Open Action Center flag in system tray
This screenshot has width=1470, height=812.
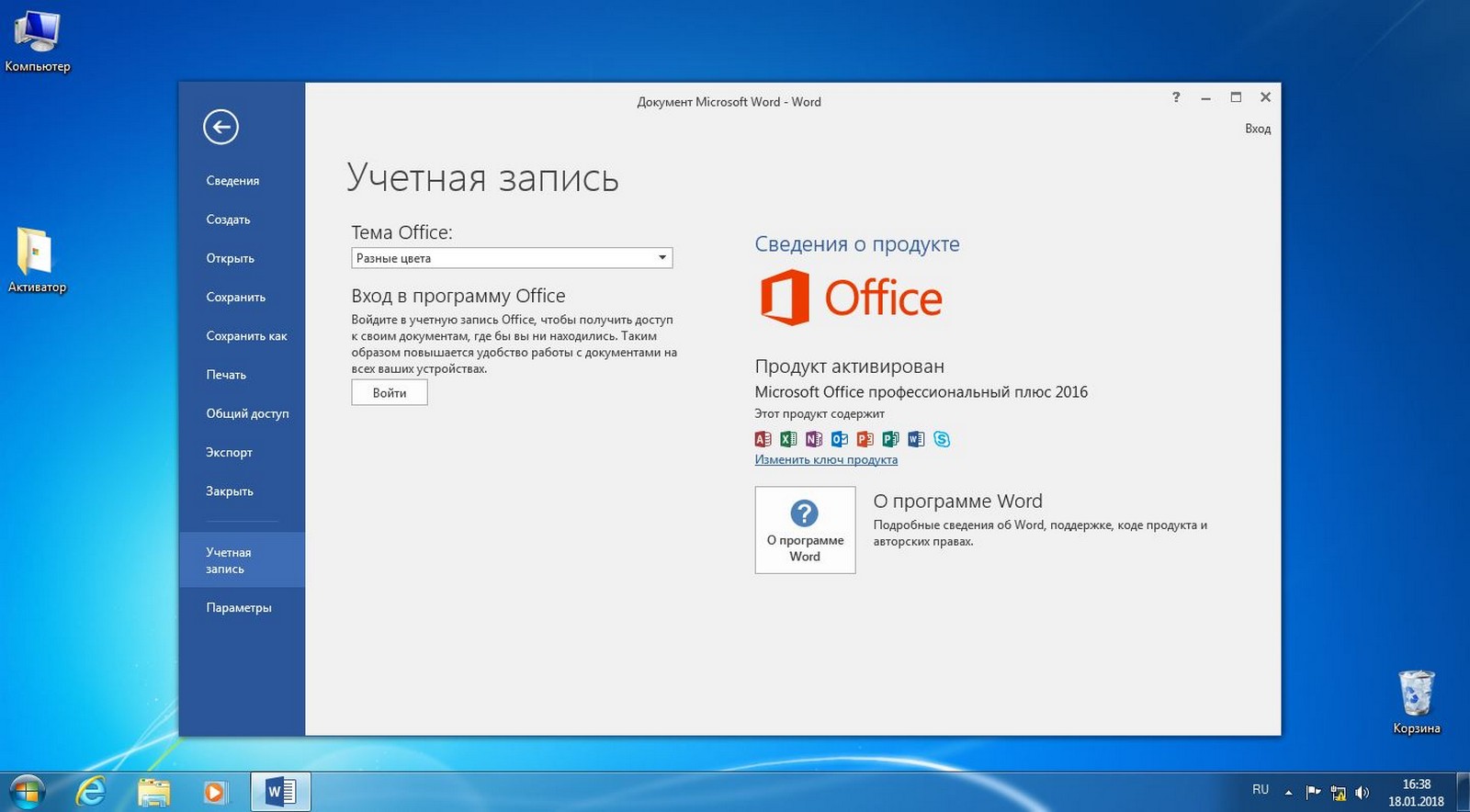(x=1314, y=792)
